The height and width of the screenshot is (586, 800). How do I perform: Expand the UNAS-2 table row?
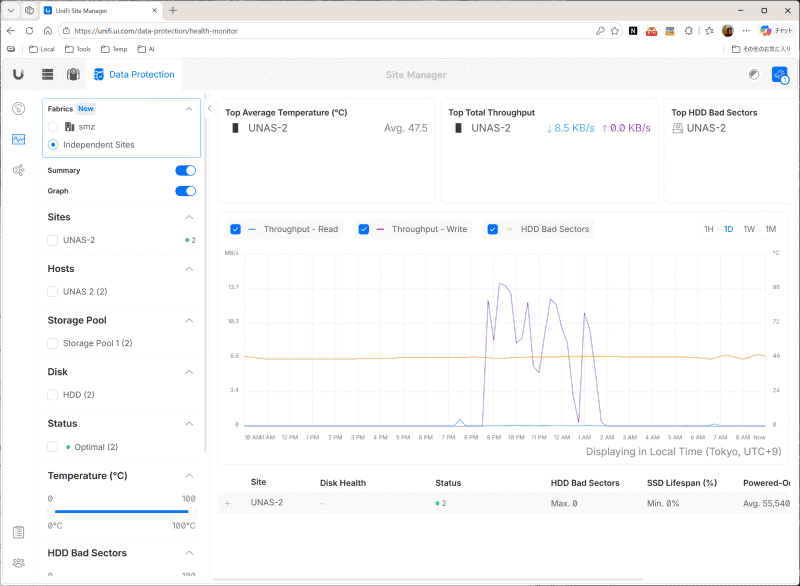pos(228,503)
